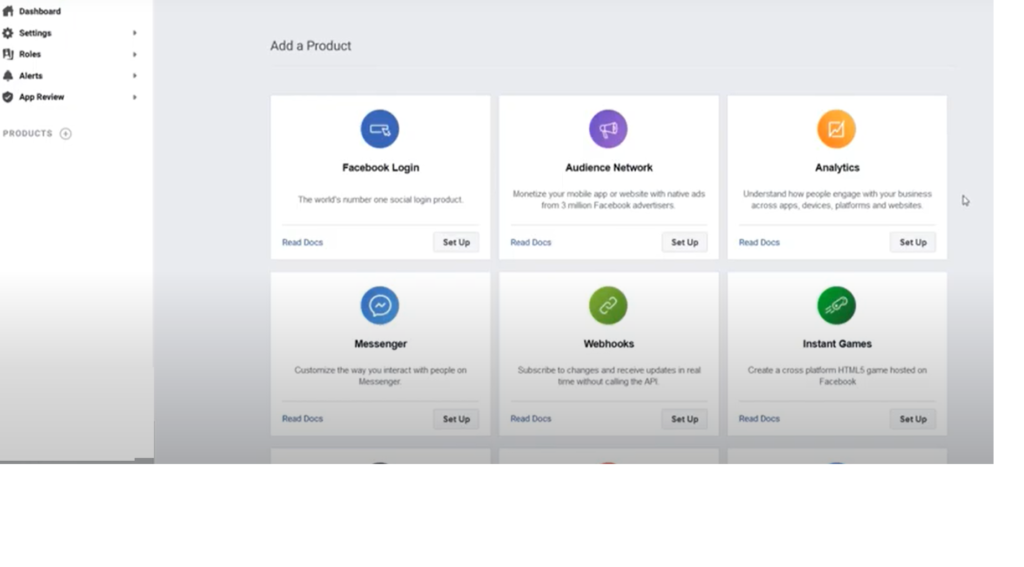Click the Facebook Login product icon
1024x567 pixels.
tap(379, 129)
